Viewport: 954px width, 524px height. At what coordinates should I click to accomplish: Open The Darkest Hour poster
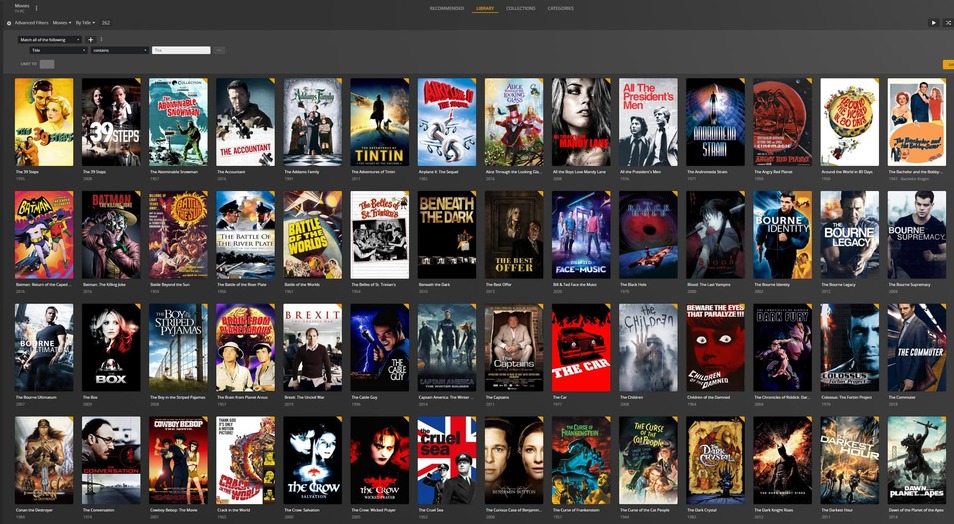[849, 460]
